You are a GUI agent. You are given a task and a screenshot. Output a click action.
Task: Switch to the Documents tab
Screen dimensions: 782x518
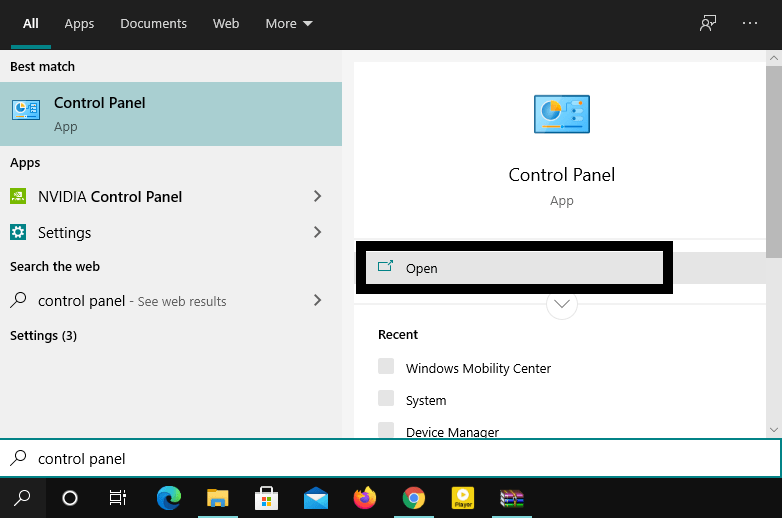tap(153, 23)
